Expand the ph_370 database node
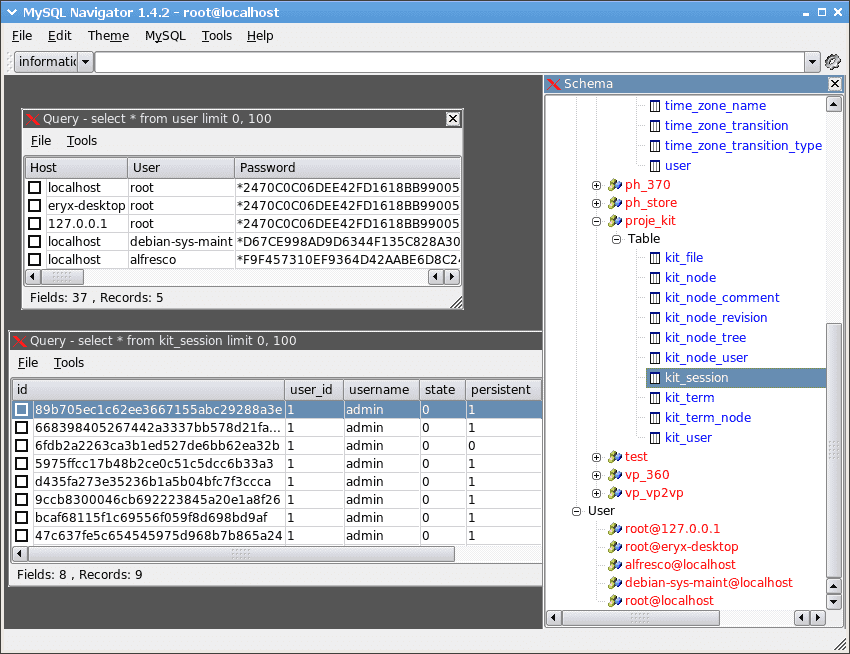The image size is (850, 654). pyautogui.click(x=596, y=185)
